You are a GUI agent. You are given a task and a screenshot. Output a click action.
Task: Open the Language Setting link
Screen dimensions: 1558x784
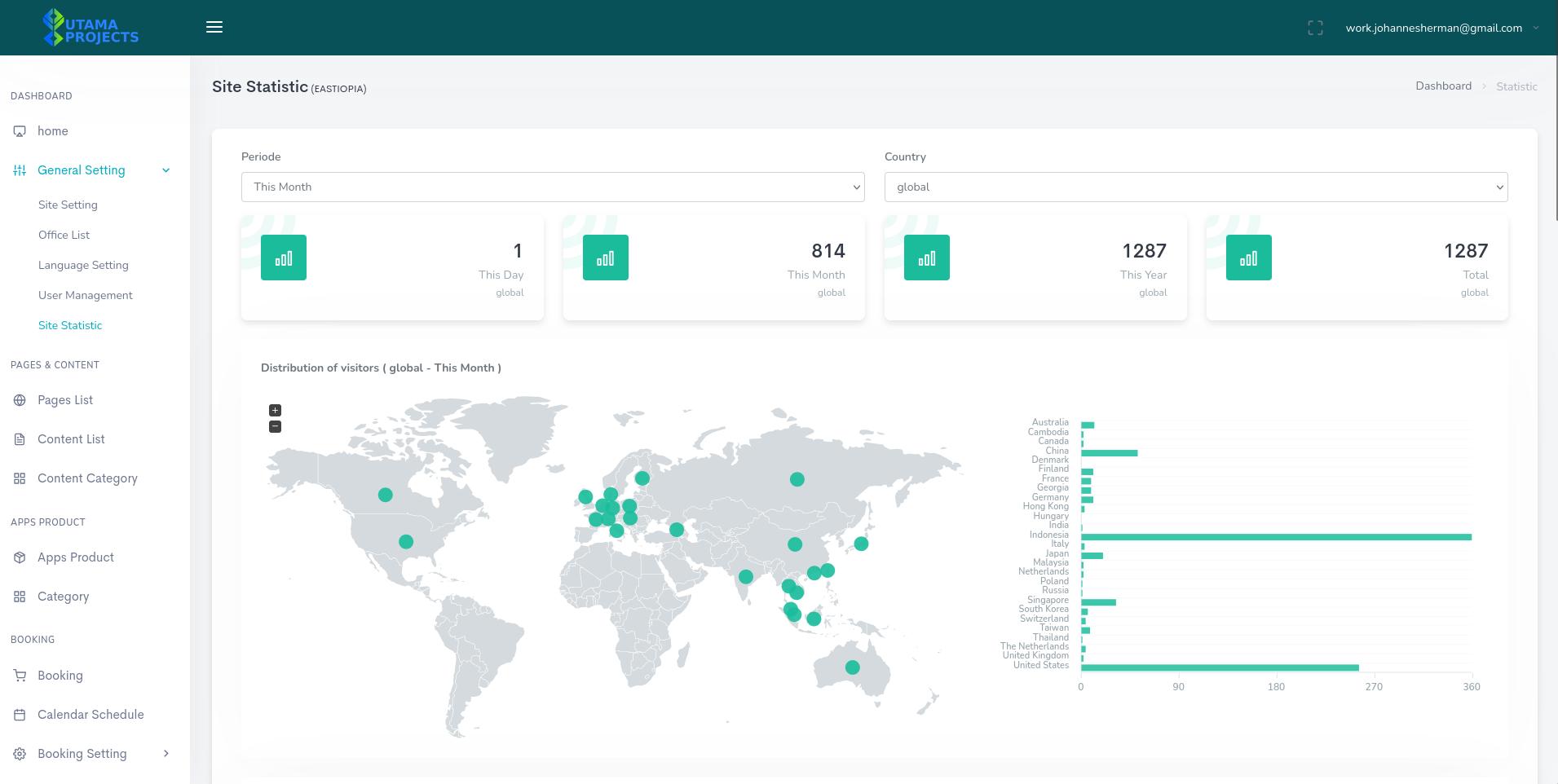[x=83, y=265]
